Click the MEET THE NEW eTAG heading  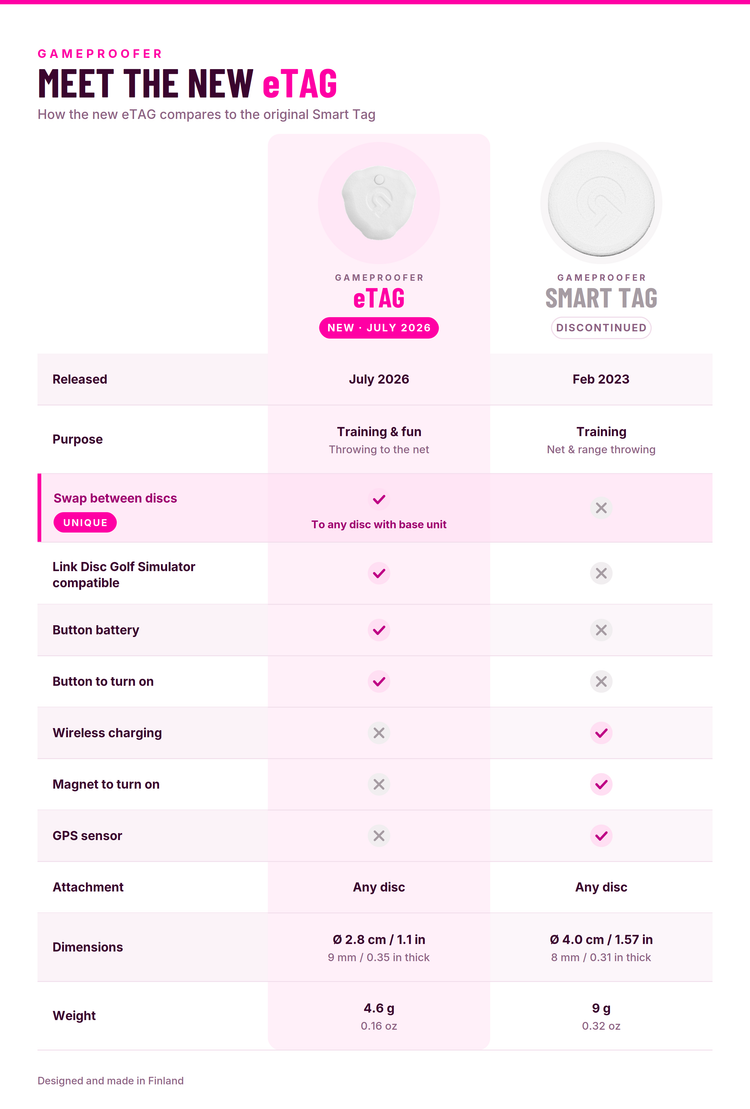188,83
